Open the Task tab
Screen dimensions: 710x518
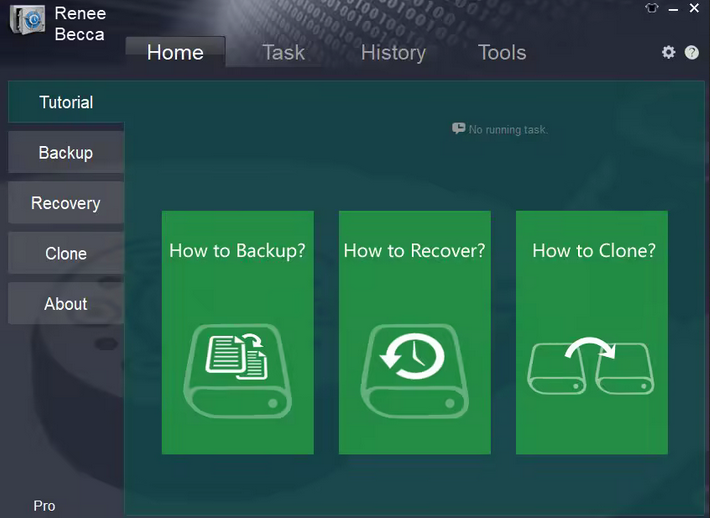pos(283,53)
